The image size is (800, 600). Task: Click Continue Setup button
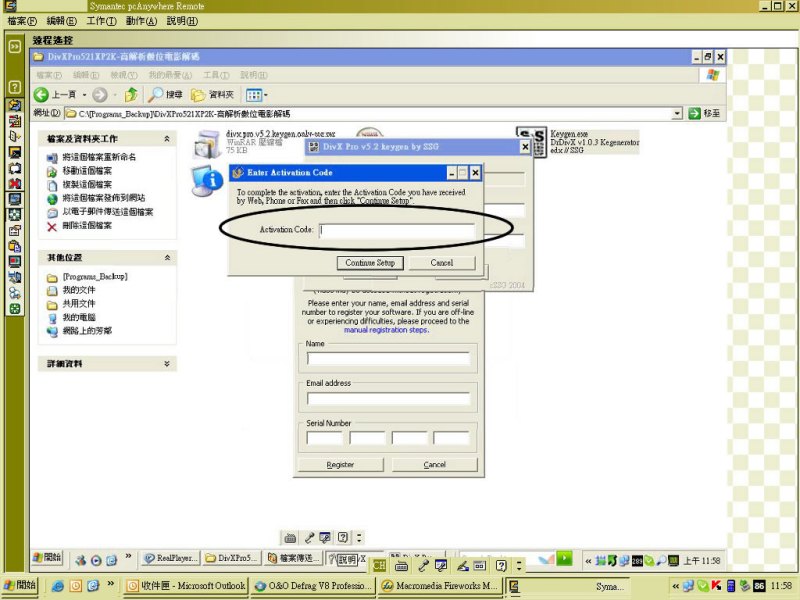370,263
